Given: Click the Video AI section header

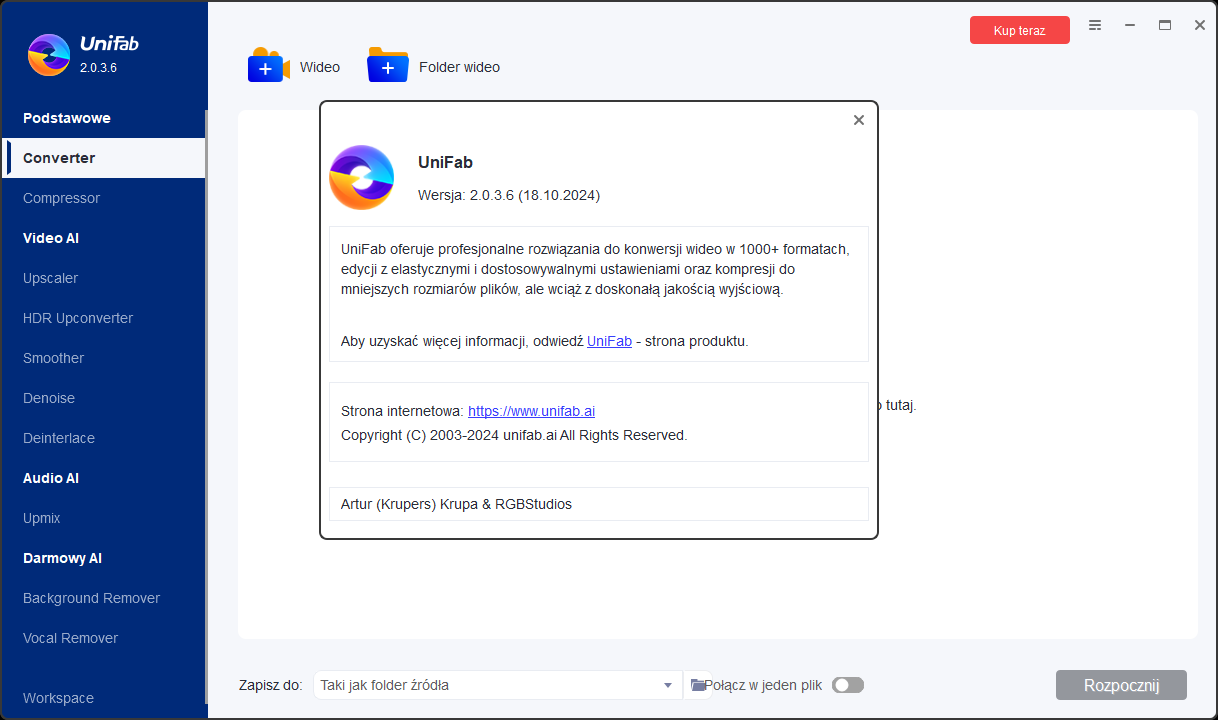Looking at the screenshot, I should tap(51, 238).
